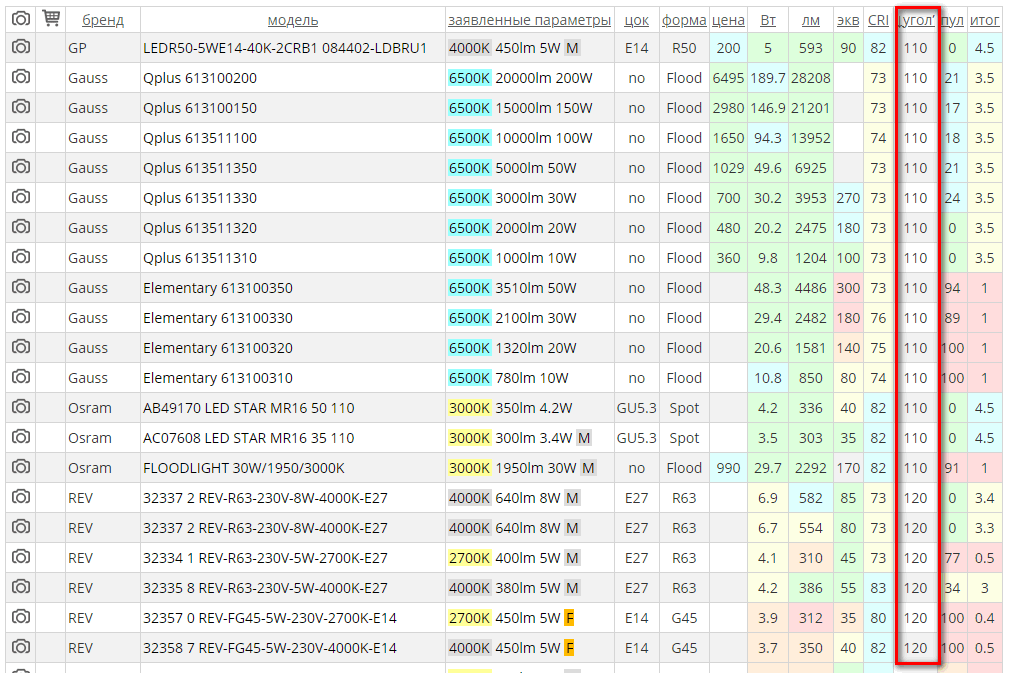
Task: Open photo for REV 32358 7 FG45 row
Action: 21,647
